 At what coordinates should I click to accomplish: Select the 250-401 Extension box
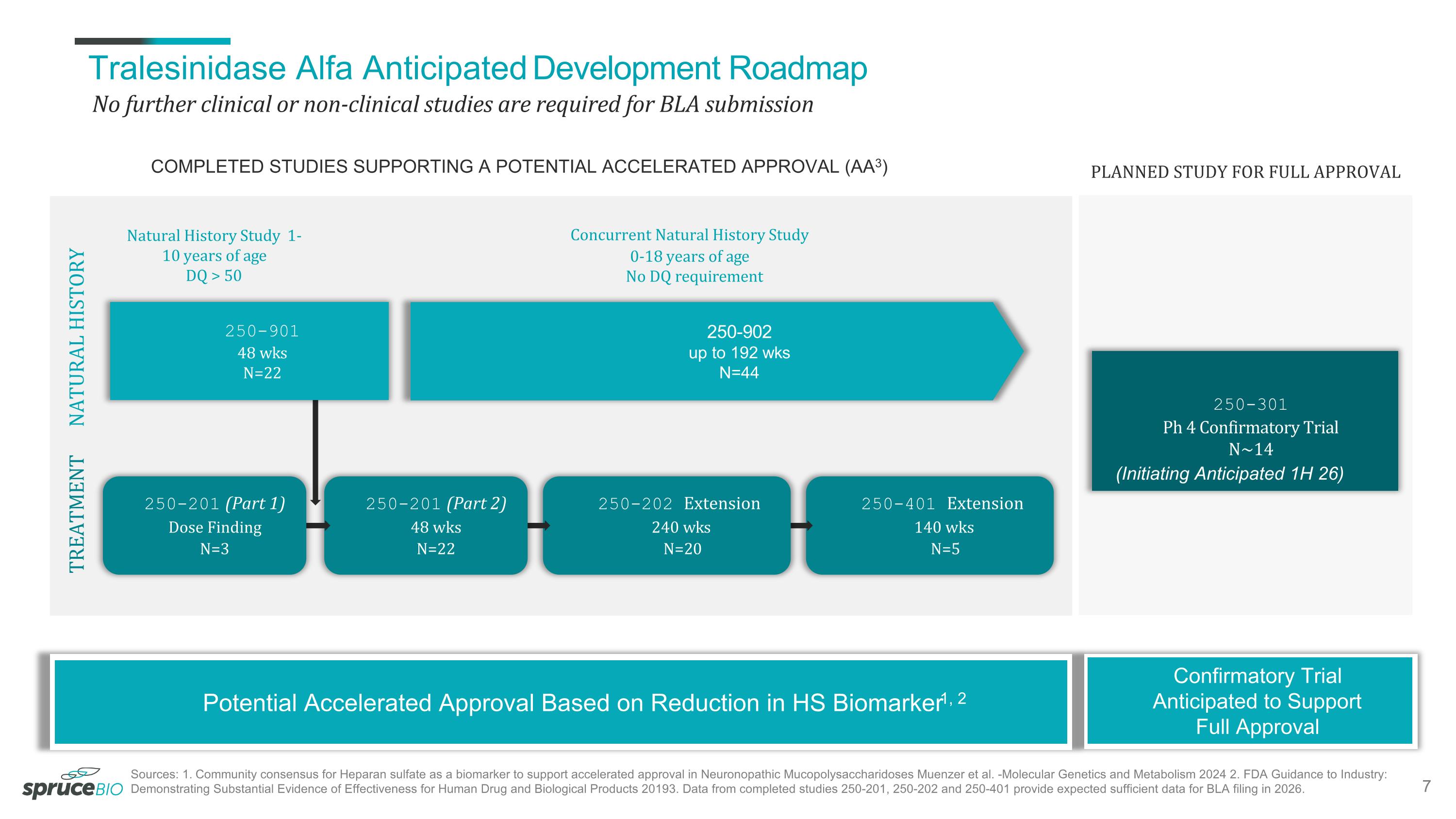[x=929, y=526]
